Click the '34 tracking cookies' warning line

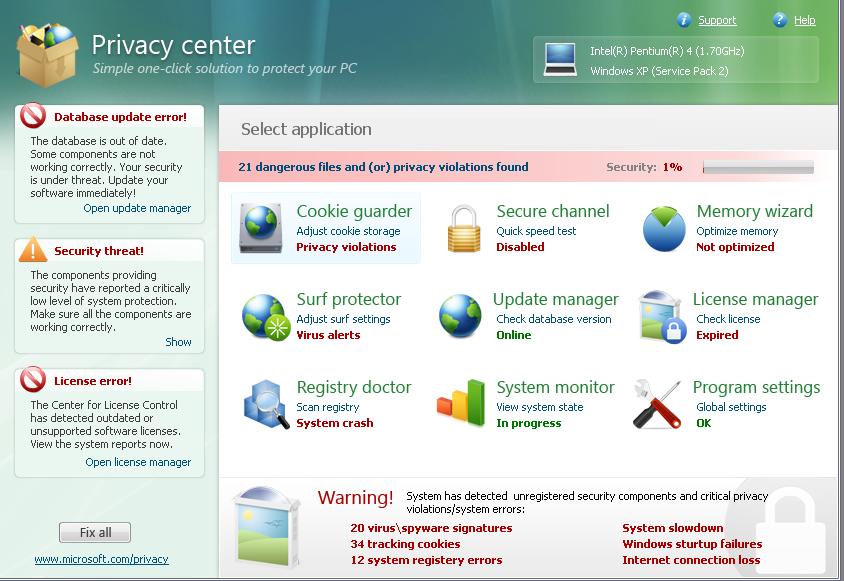point(405,544)
